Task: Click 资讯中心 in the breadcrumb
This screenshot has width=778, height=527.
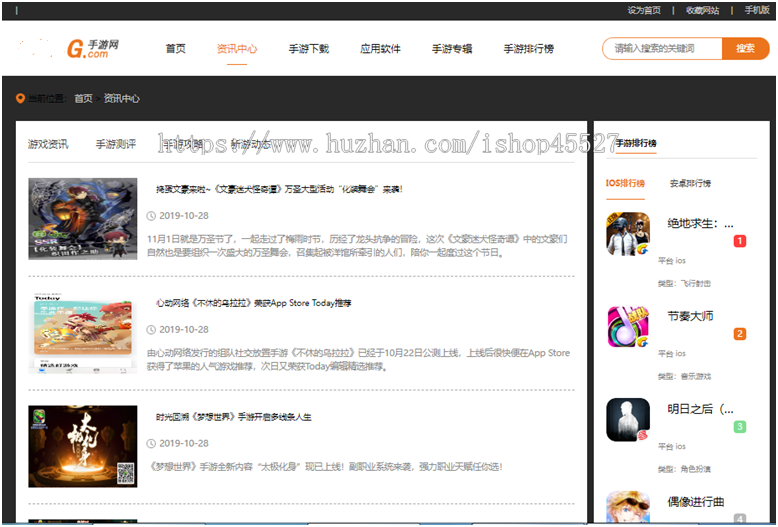Action: point(122,98)
